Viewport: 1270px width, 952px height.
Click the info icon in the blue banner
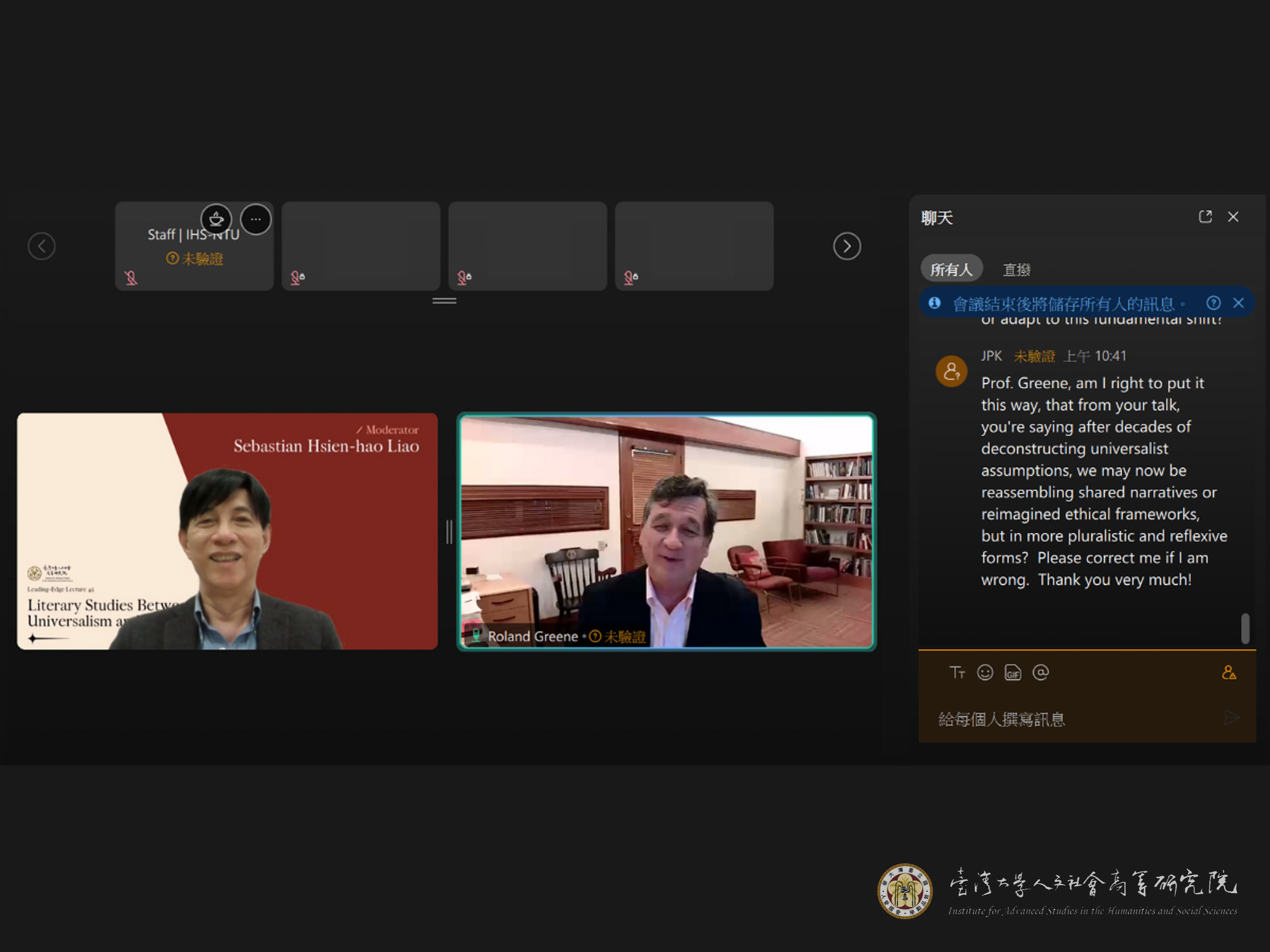pyautogui.click(x=934, y=303)
